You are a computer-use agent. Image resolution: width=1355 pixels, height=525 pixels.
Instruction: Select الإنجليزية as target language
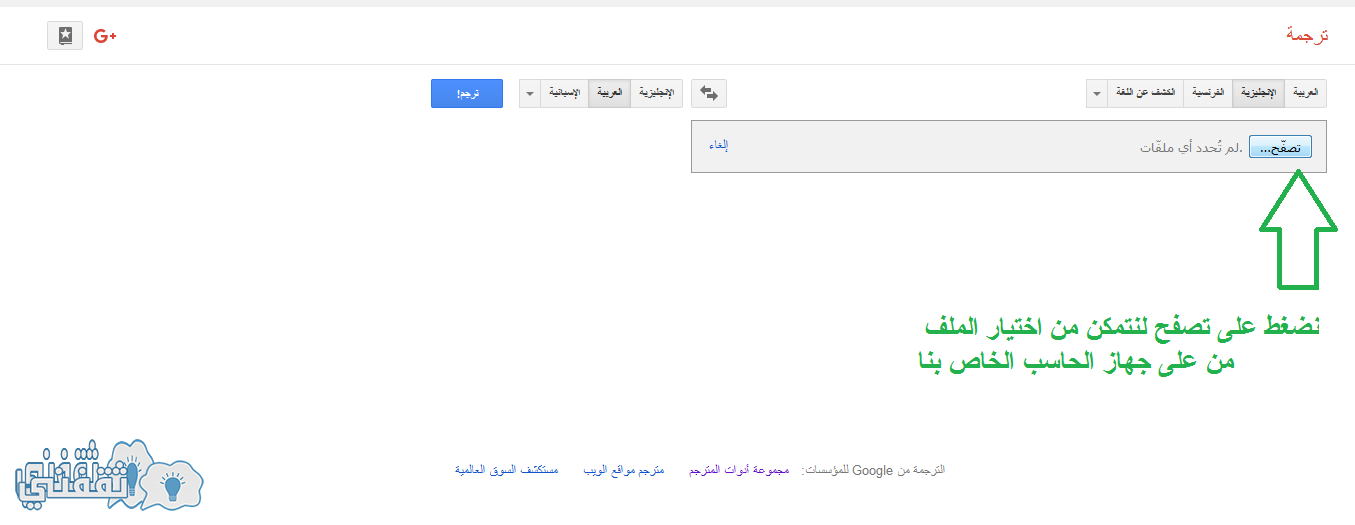coord(656,93)
